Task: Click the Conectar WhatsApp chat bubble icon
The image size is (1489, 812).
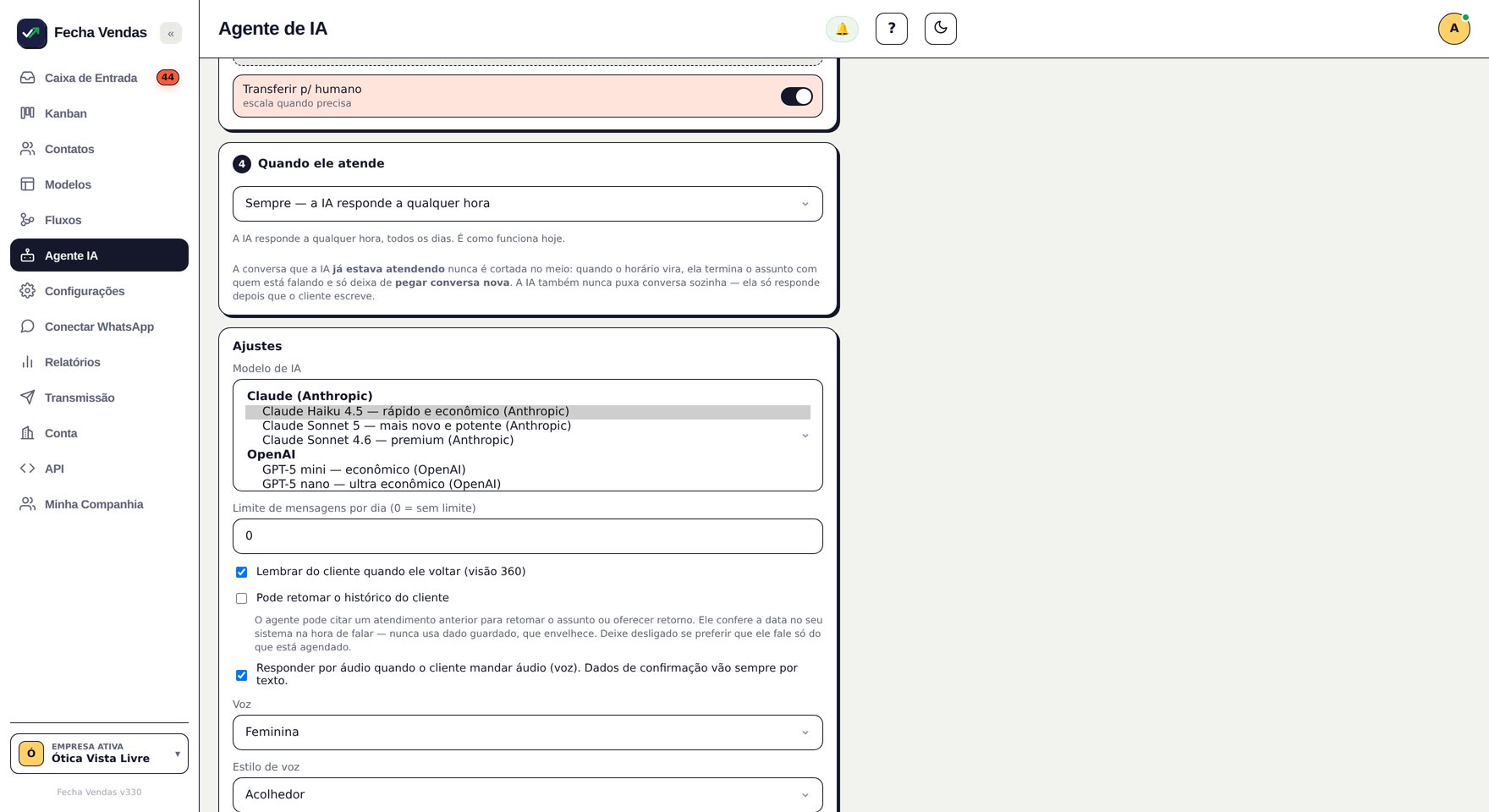Action: [x=28, y=326]
